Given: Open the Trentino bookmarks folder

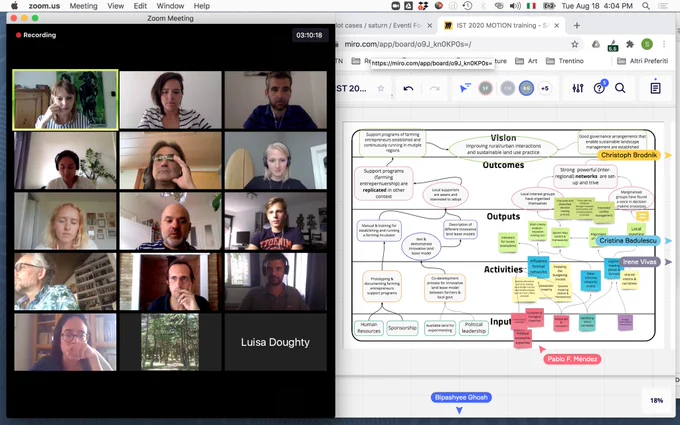Looking at the screenshot, I should tap(565, 61).
